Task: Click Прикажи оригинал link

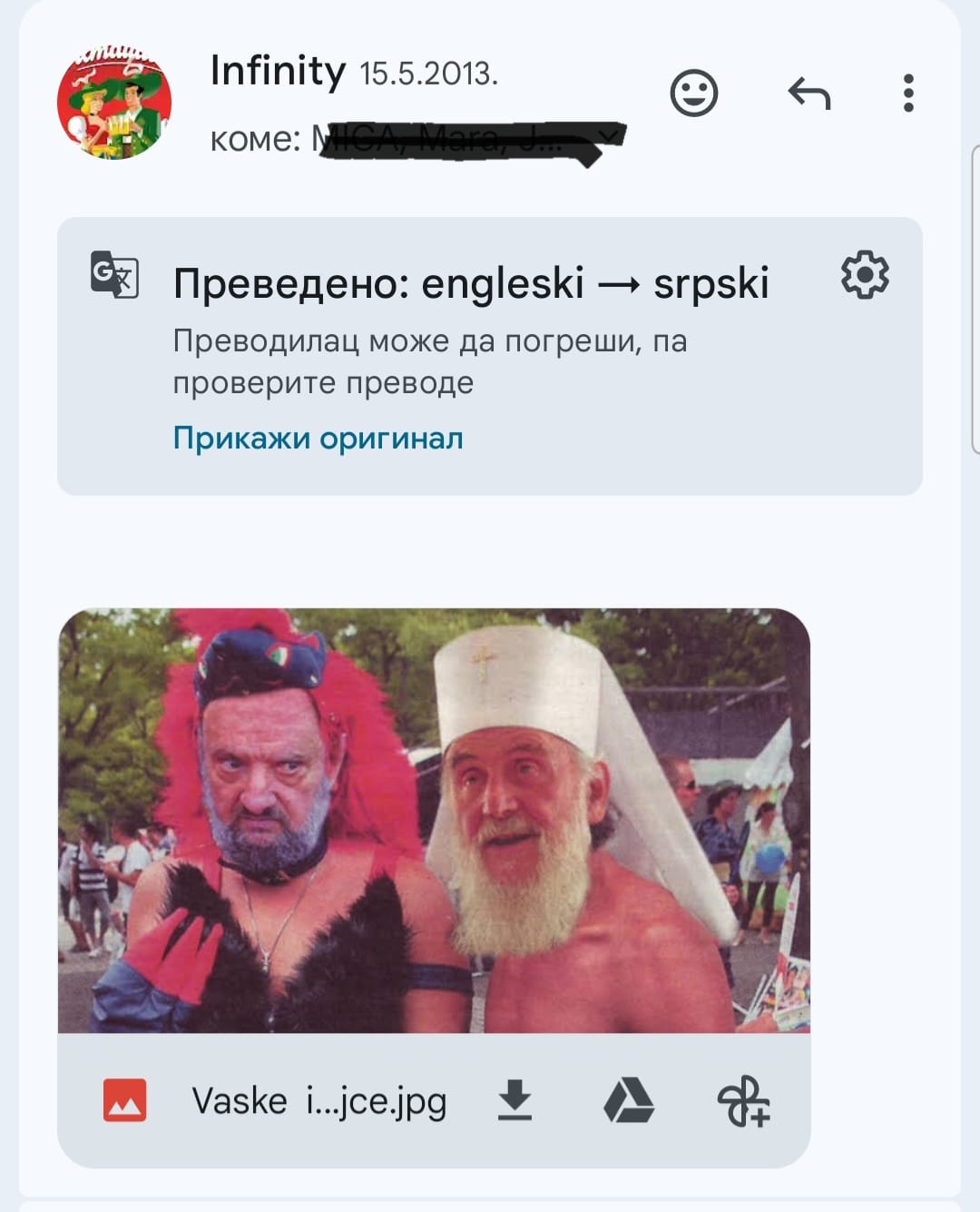Action: click(x=318, y=438)
